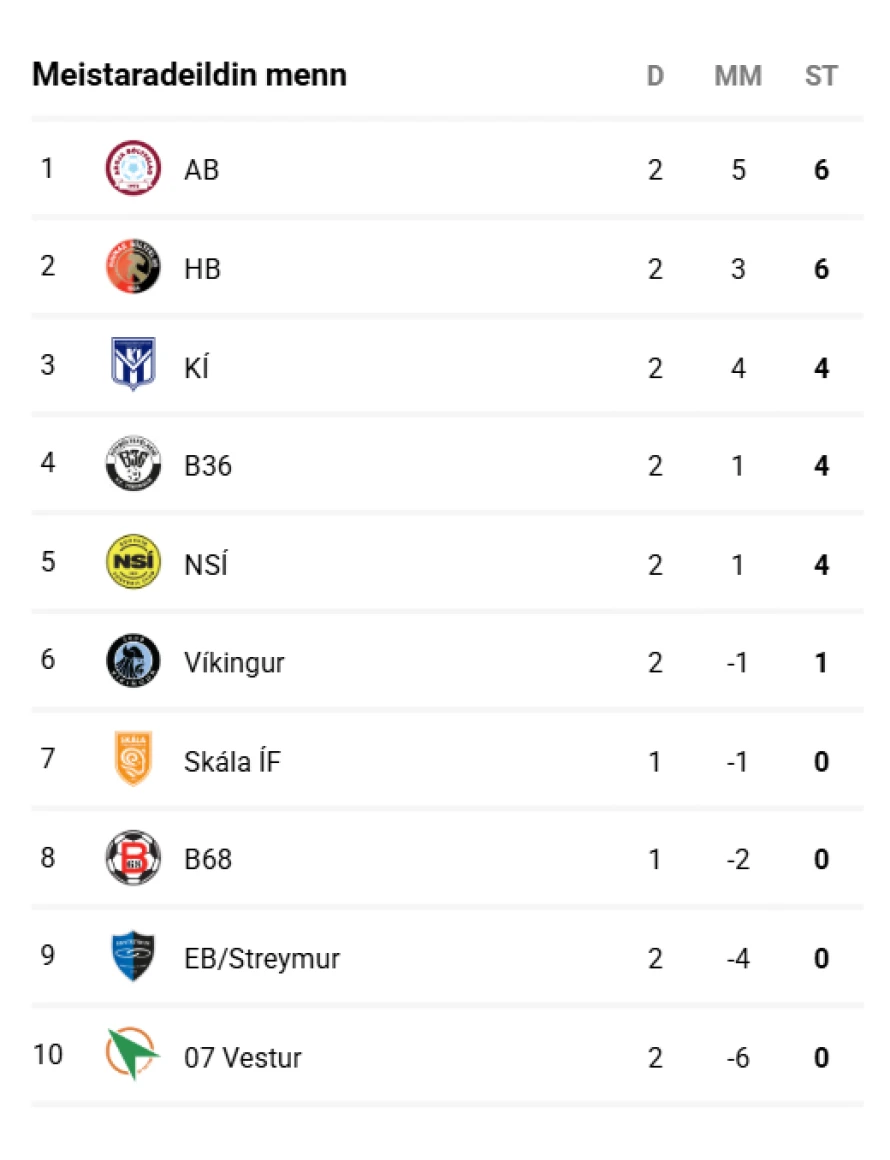Open the B36 club badge
This screenshot has width=890, height=1160.
[x=133, y=465]
